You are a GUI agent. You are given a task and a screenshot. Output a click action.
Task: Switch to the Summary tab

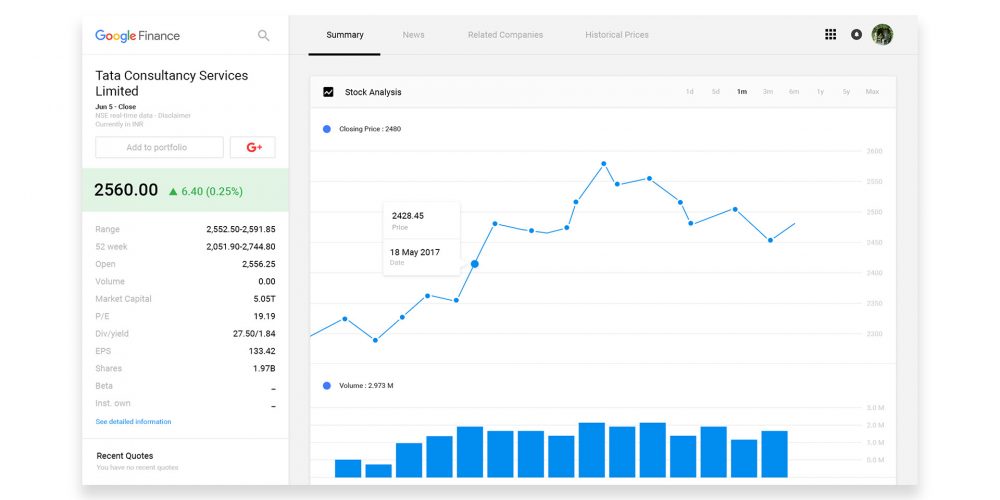point(344,35)
